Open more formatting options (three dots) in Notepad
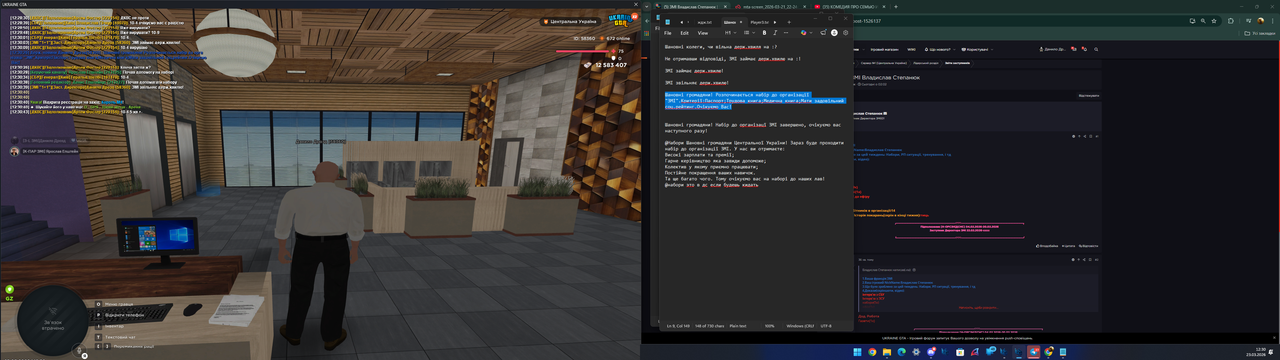The height and width of the screenshot is (360, 1280). [786, 33]
